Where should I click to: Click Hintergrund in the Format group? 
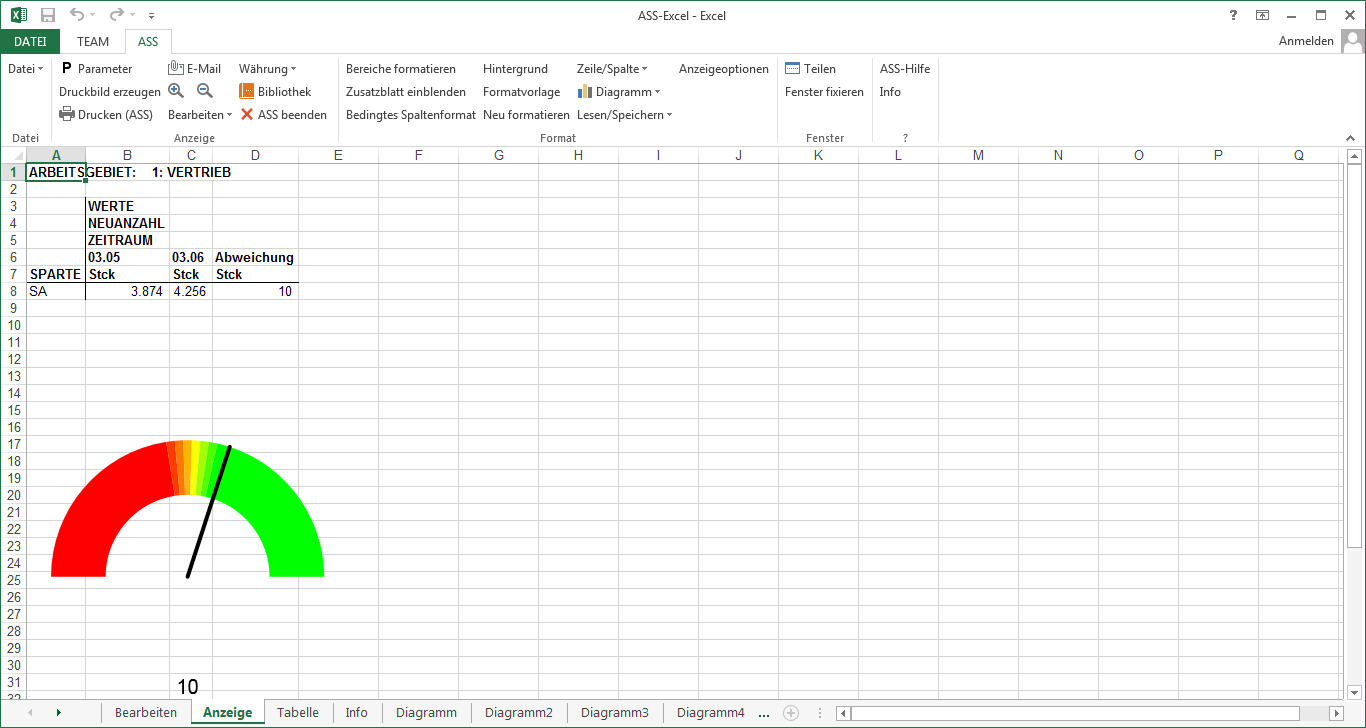pyautogui.click(x=515, y=69)
